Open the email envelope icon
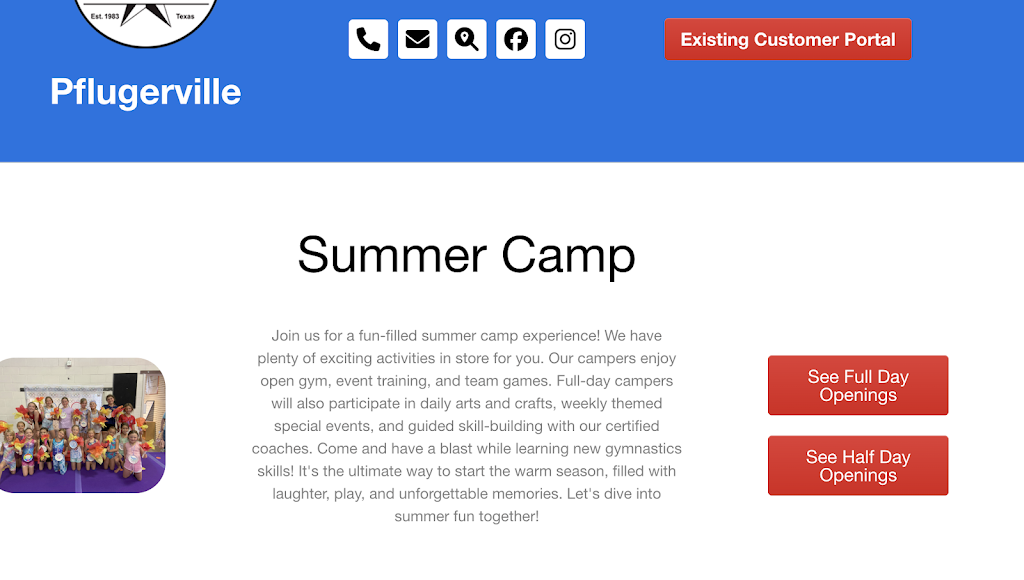The width and height of the screenshot is (1024, 580). [417, 39]
